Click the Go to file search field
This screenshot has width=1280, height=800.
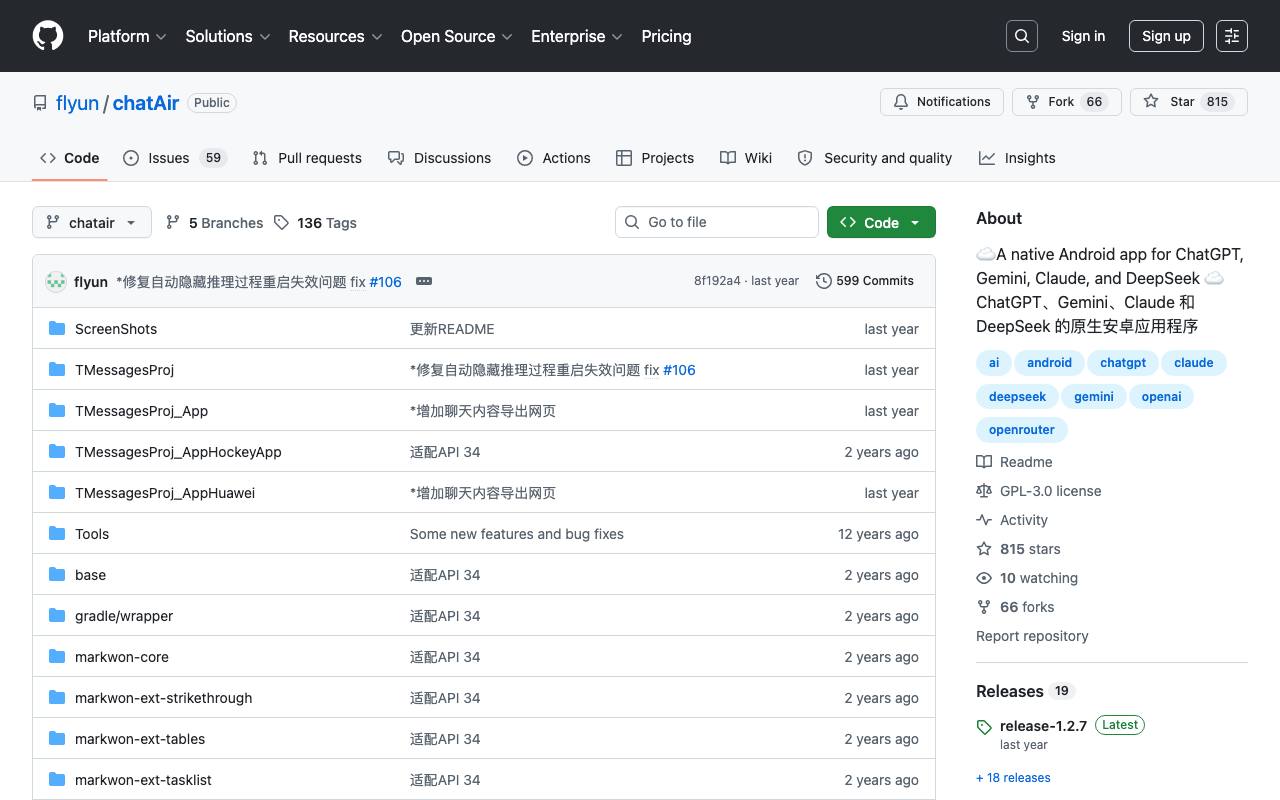(717, 222)
